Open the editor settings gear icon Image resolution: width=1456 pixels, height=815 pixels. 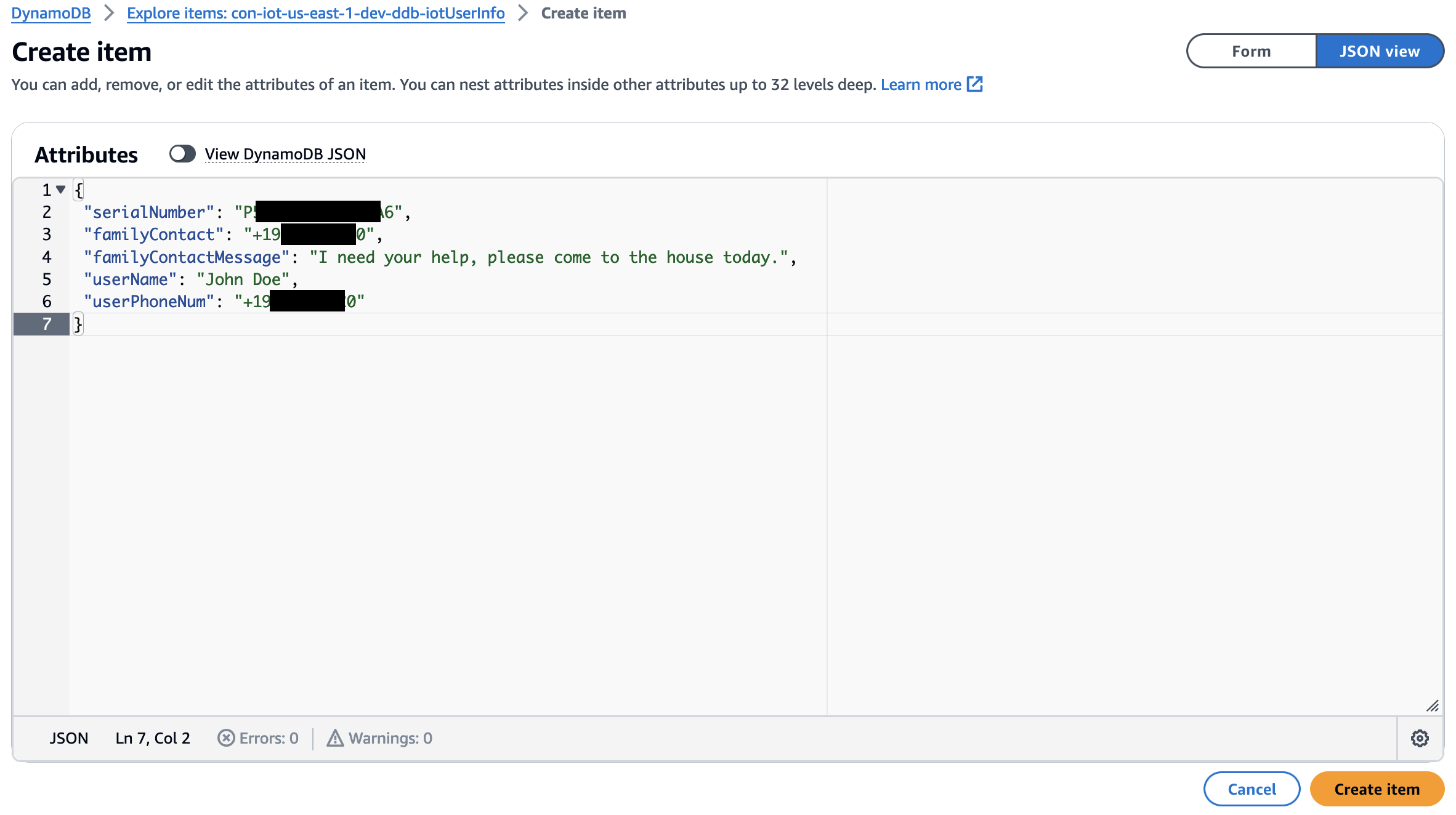pyautogui.click(x=1420, y=738)
